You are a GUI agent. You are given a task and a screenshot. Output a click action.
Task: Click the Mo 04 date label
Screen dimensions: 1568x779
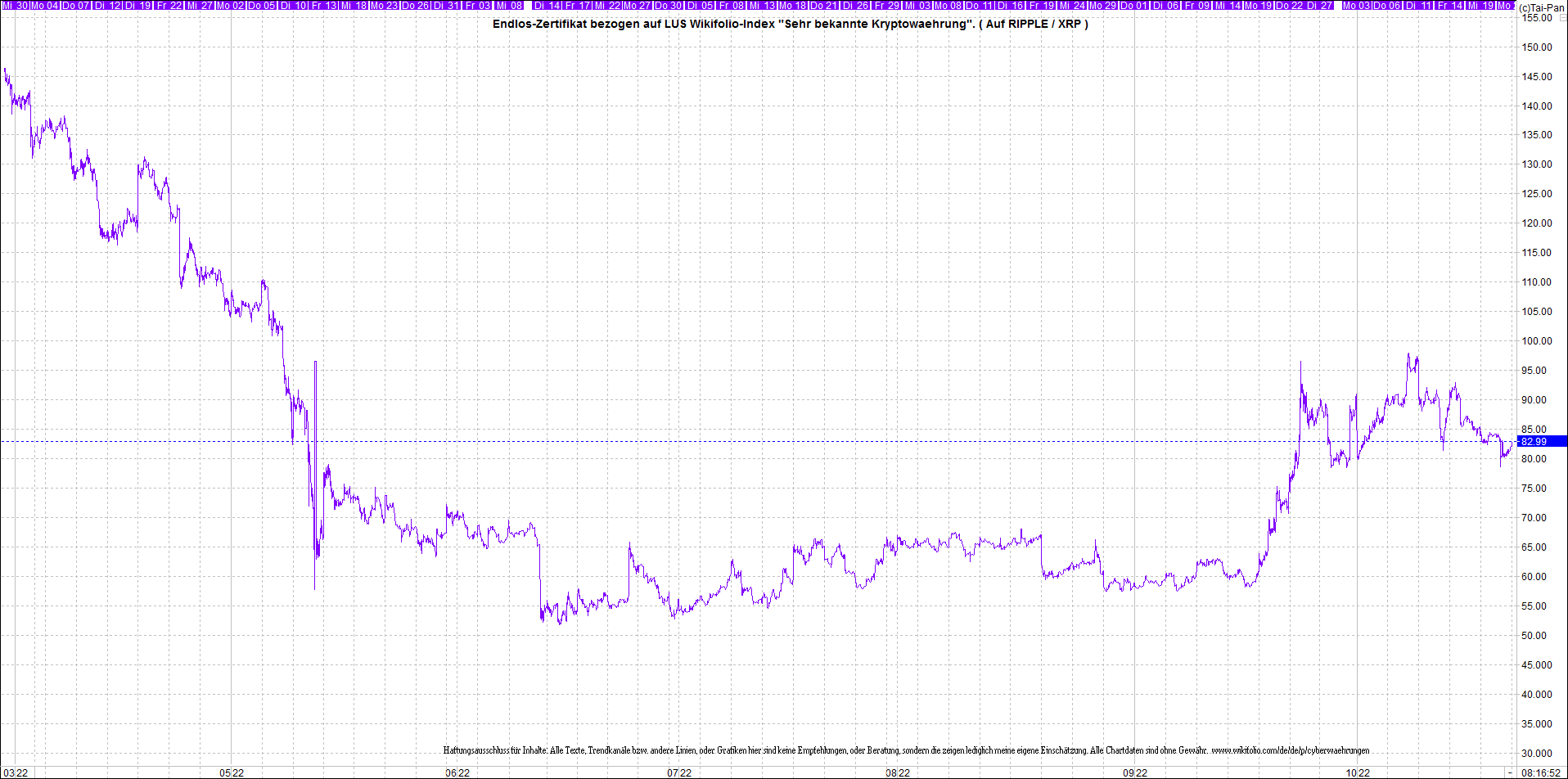(x=45, y=5)
